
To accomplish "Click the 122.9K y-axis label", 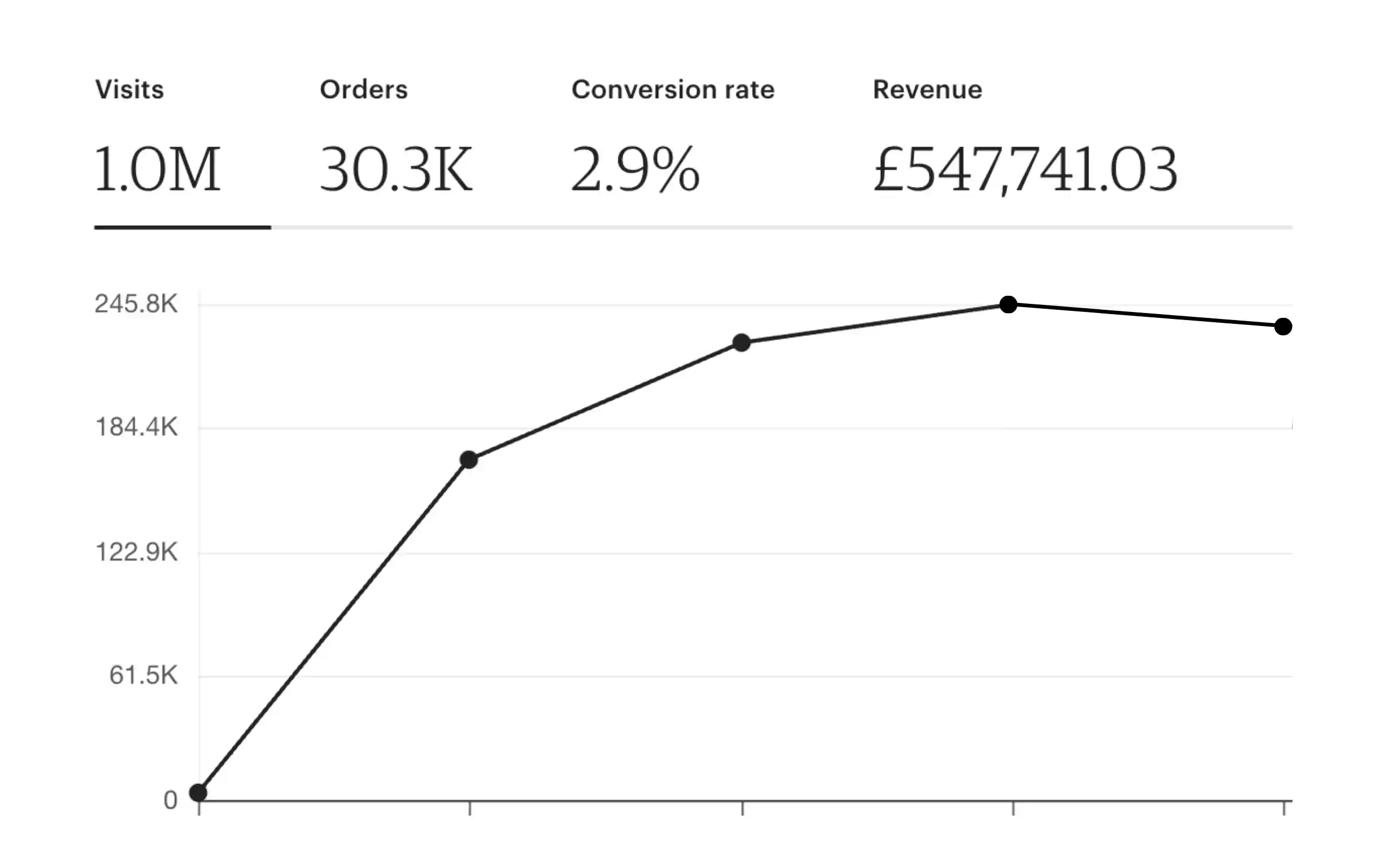I will coord(136,552).
